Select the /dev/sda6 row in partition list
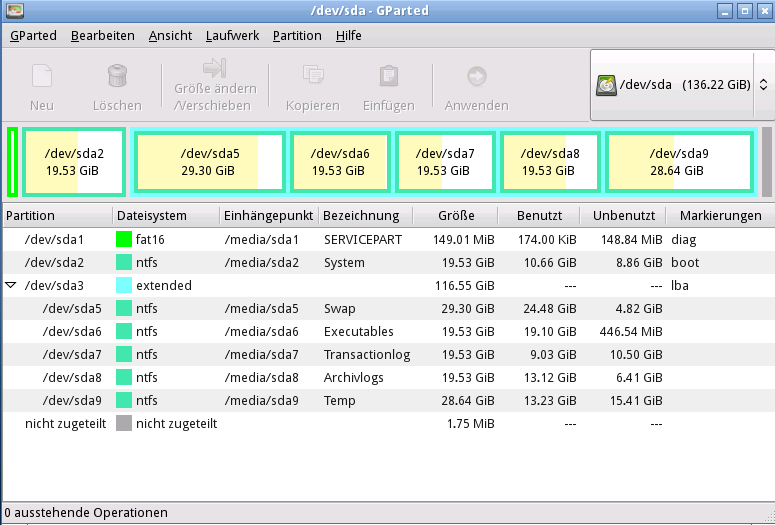Image resolution: width=775 pixels, height=525 pixels. point(389,331)
